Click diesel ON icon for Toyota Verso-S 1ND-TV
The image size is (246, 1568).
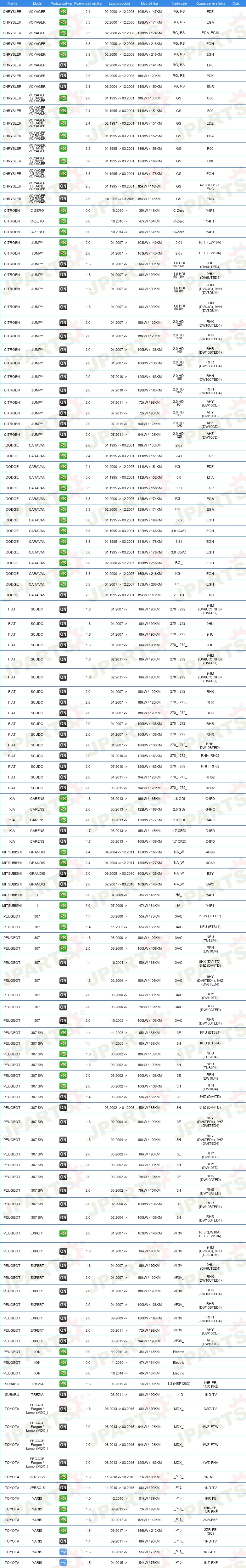(x=63, y=1488)
